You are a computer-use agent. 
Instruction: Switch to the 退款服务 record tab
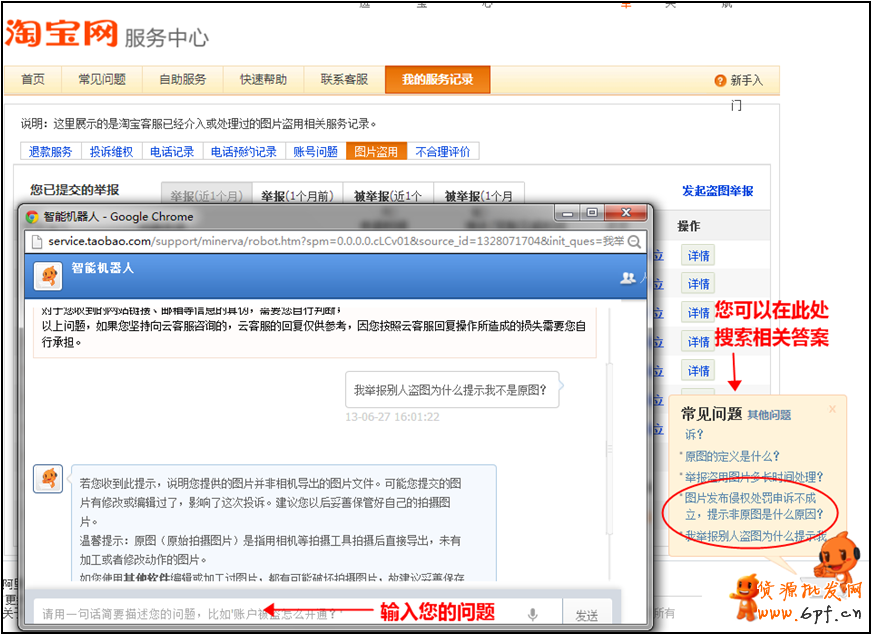click(x=51, y=151)
